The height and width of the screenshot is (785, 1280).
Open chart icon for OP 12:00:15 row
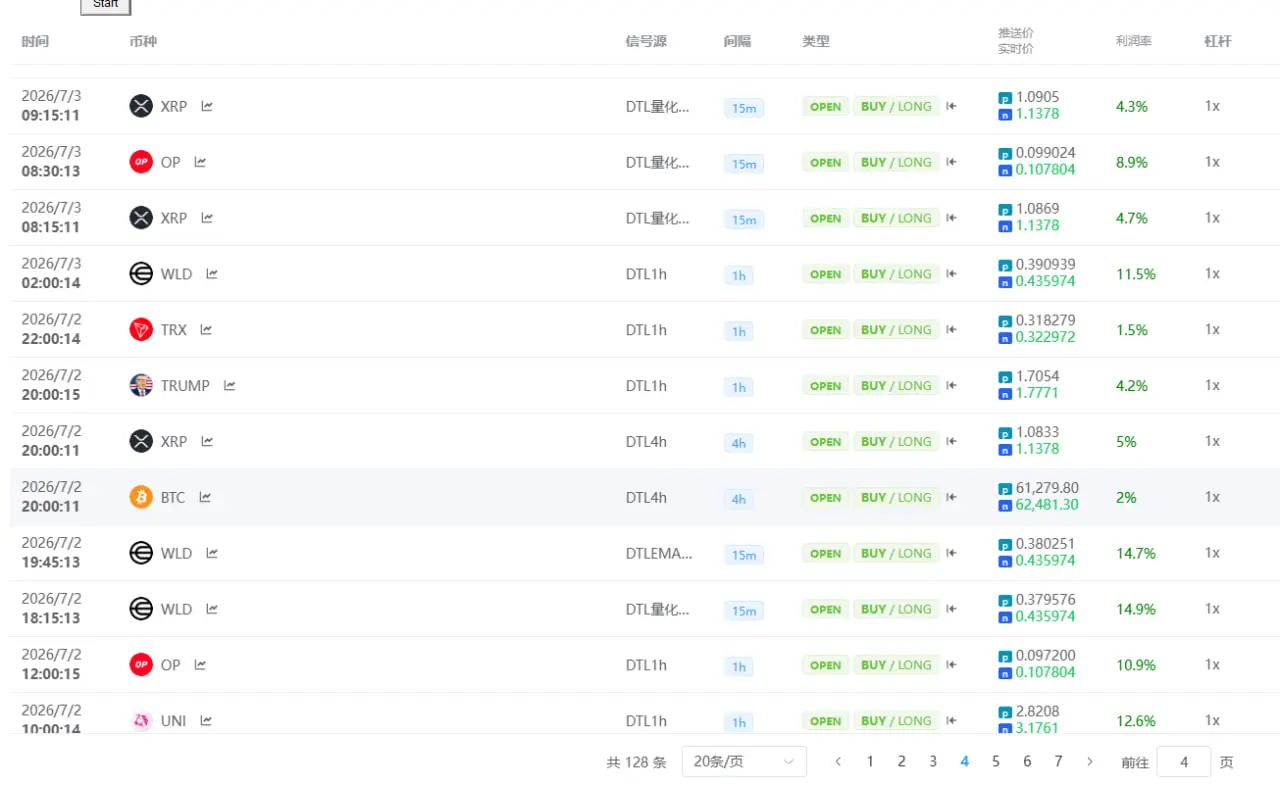tap(200, 665)
